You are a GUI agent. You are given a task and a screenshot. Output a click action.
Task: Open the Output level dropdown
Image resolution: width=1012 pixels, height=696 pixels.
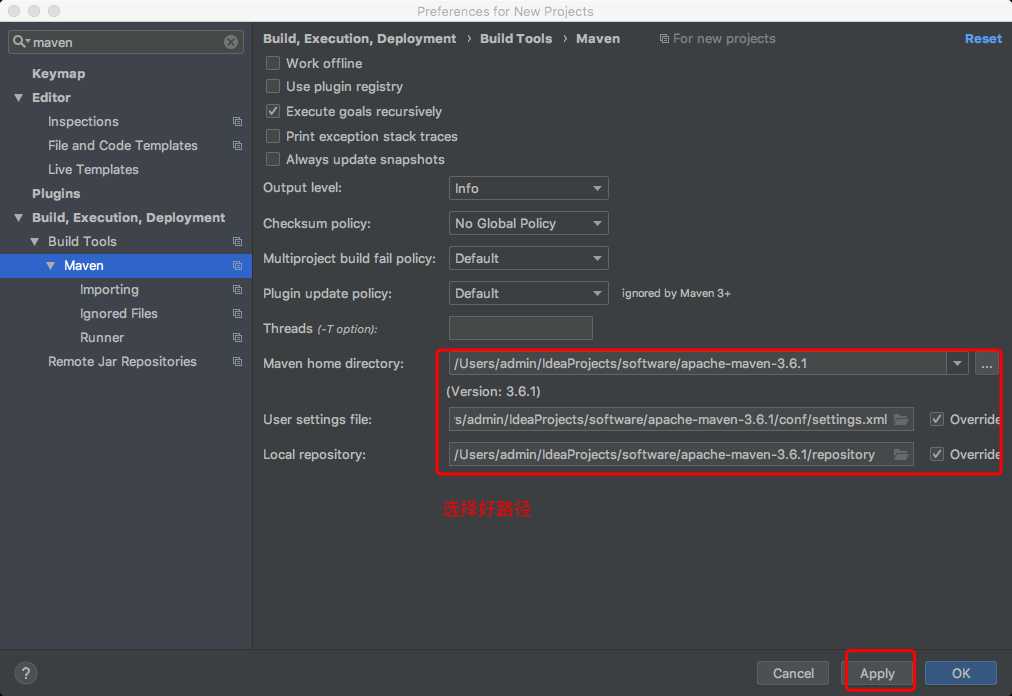coord(529,189)
